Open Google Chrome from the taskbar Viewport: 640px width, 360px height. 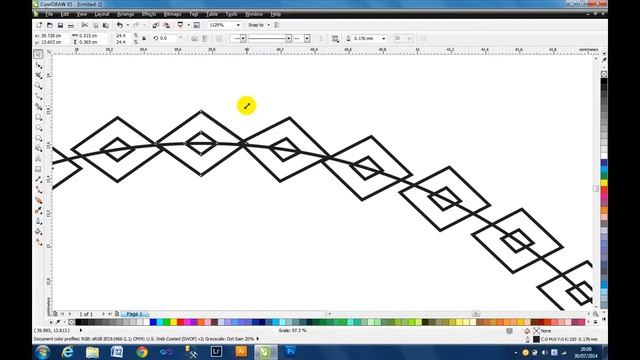coord(142,351)
